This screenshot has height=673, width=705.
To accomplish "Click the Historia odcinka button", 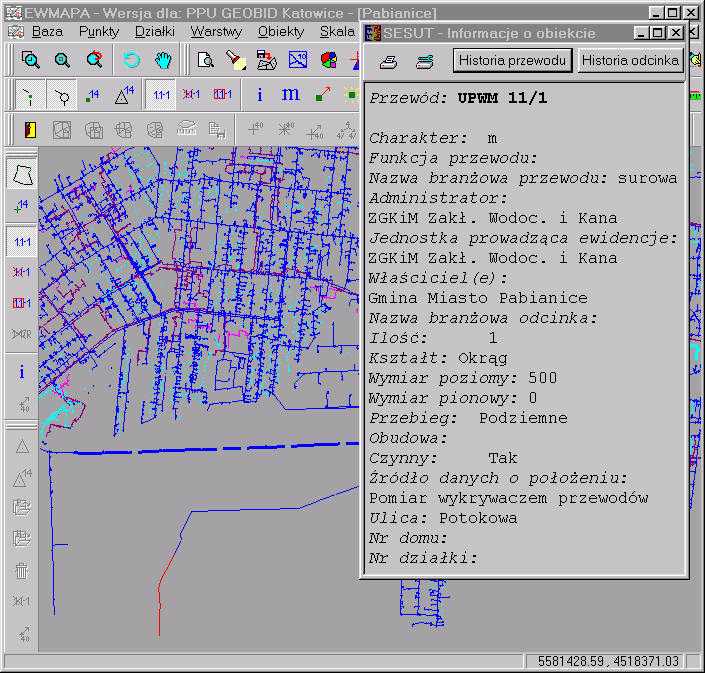I will coord(630,61).
